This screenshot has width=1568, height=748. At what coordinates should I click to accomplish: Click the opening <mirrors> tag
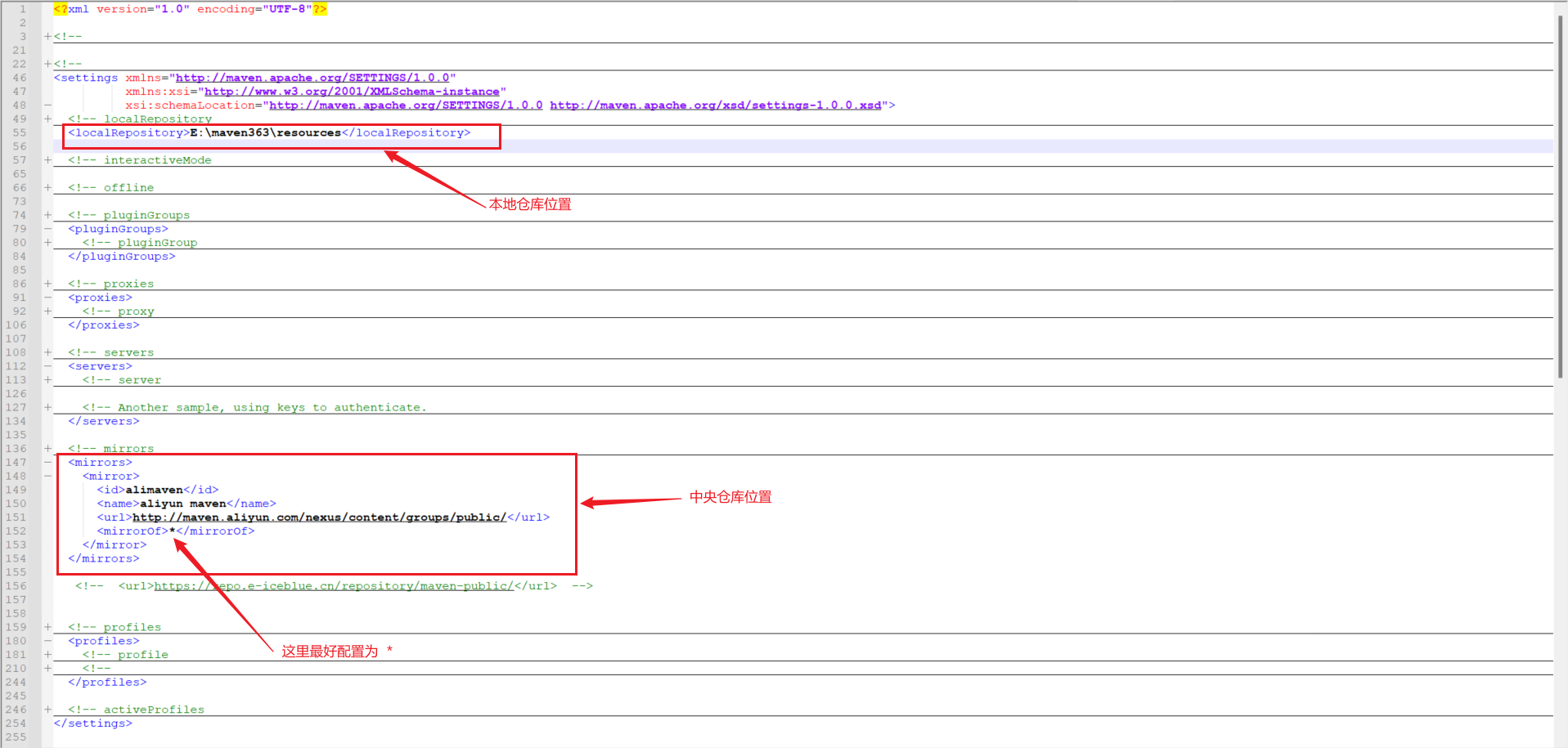100,463
